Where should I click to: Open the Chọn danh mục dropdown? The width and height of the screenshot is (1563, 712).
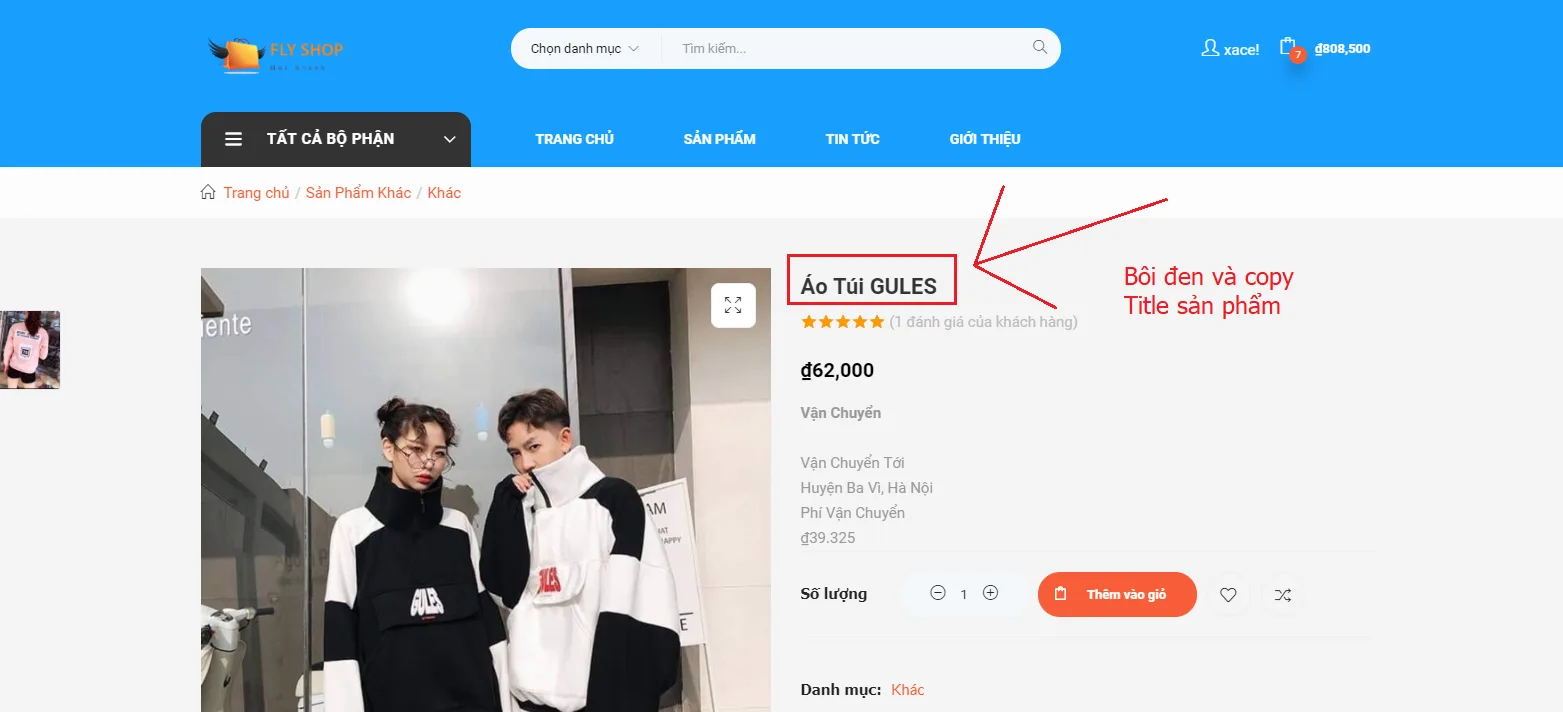pyautogui.click(x=585, y=48)
